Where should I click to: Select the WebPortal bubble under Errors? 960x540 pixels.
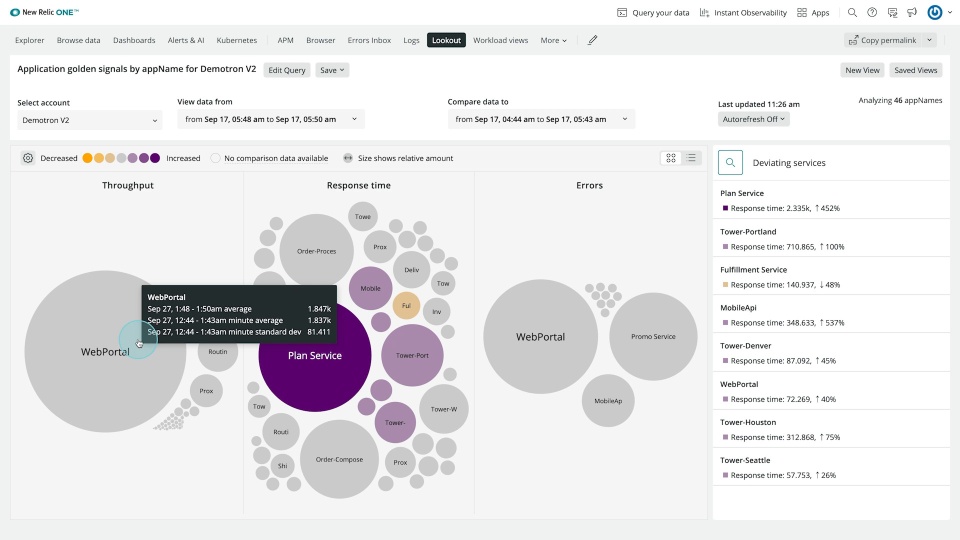click(540, 337)
